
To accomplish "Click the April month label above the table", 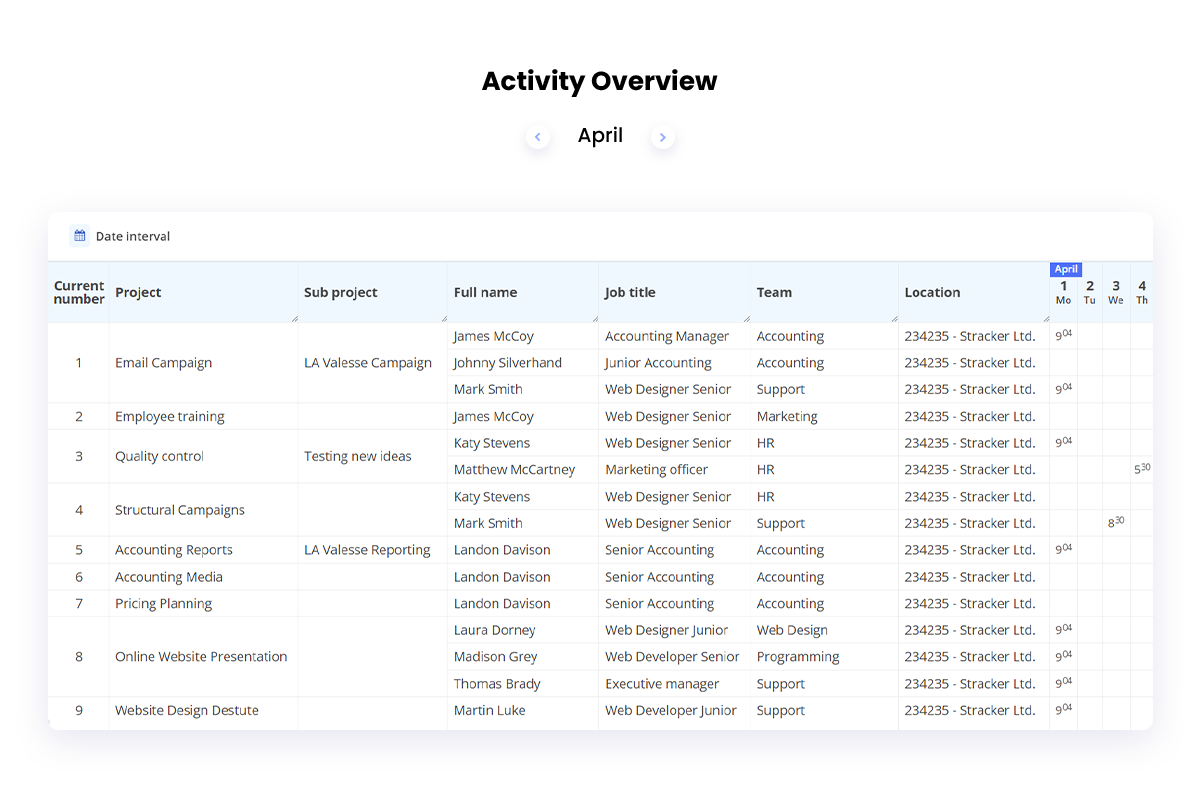I will [x=600, y=135].
